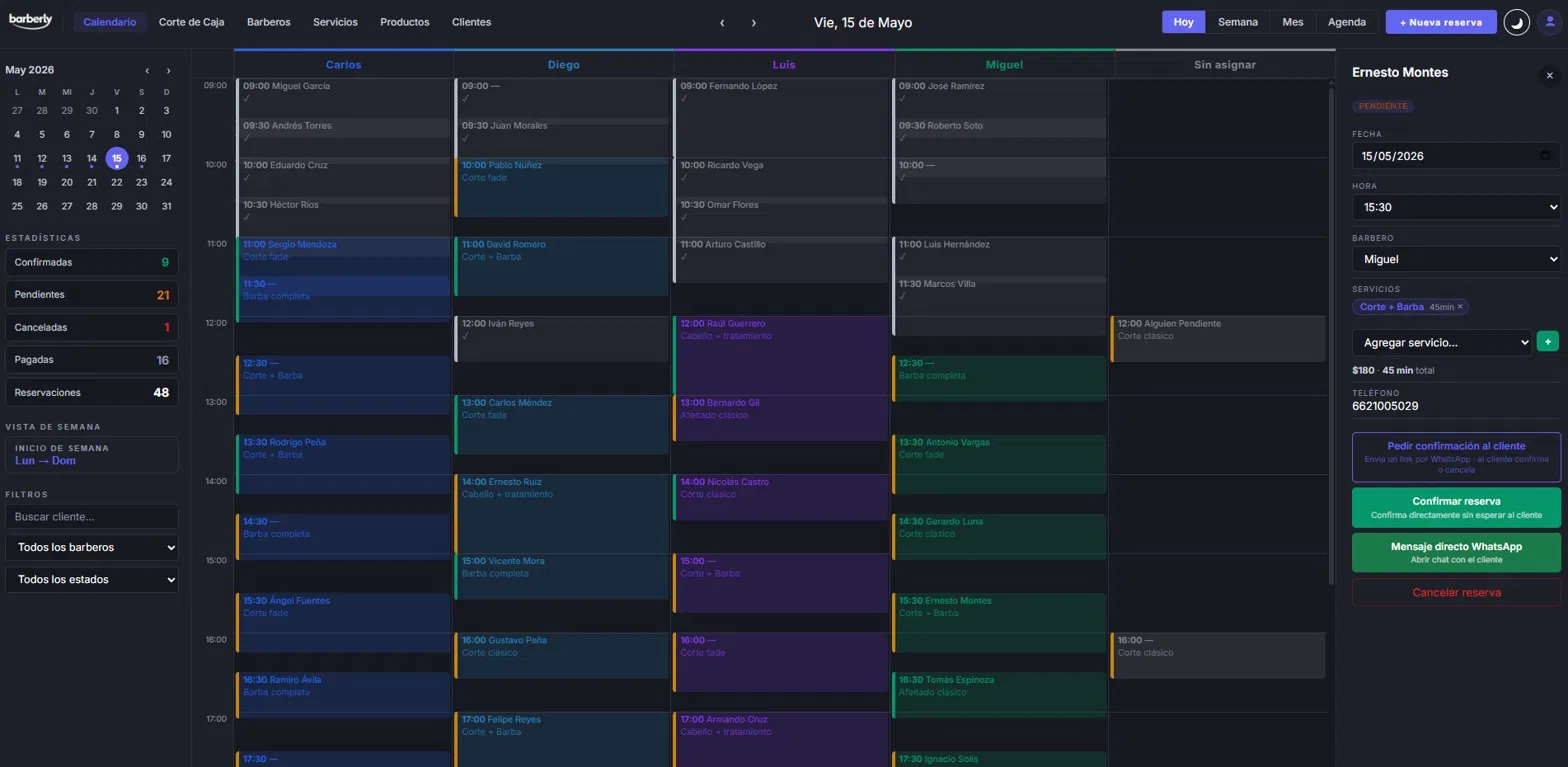Select the Carlos column header
1568x767 pixels.
[x=344, y=64]
